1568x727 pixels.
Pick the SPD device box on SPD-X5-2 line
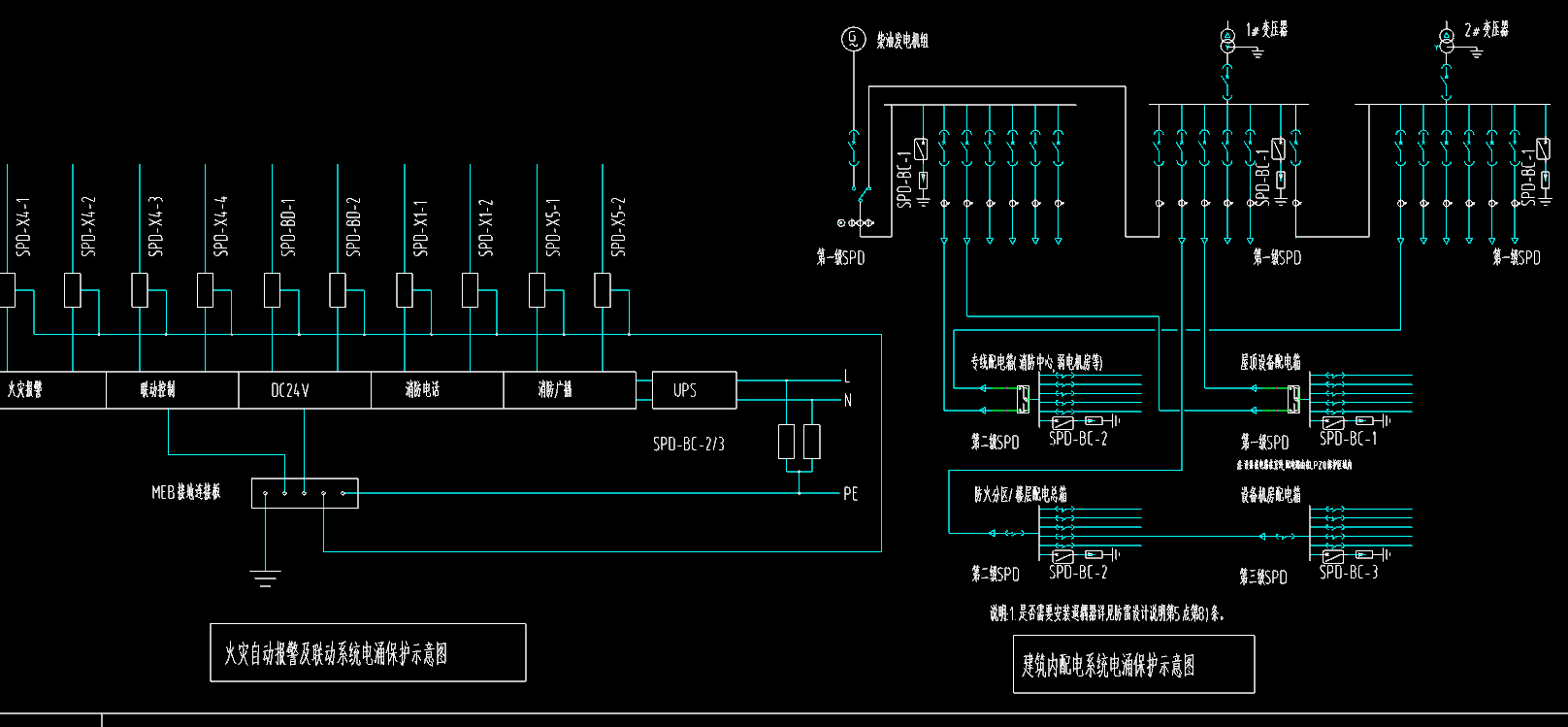(603, 290)
